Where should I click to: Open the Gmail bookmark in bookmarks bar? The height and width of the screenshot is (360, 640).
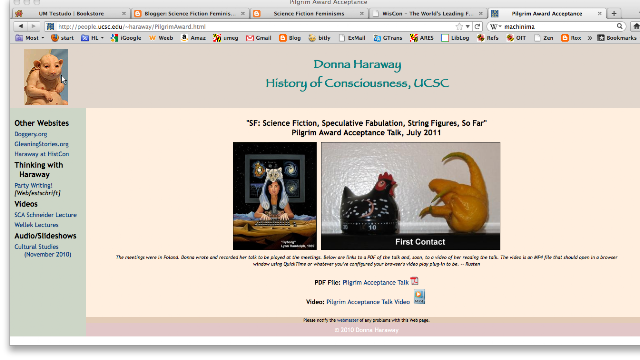point(258,38)
